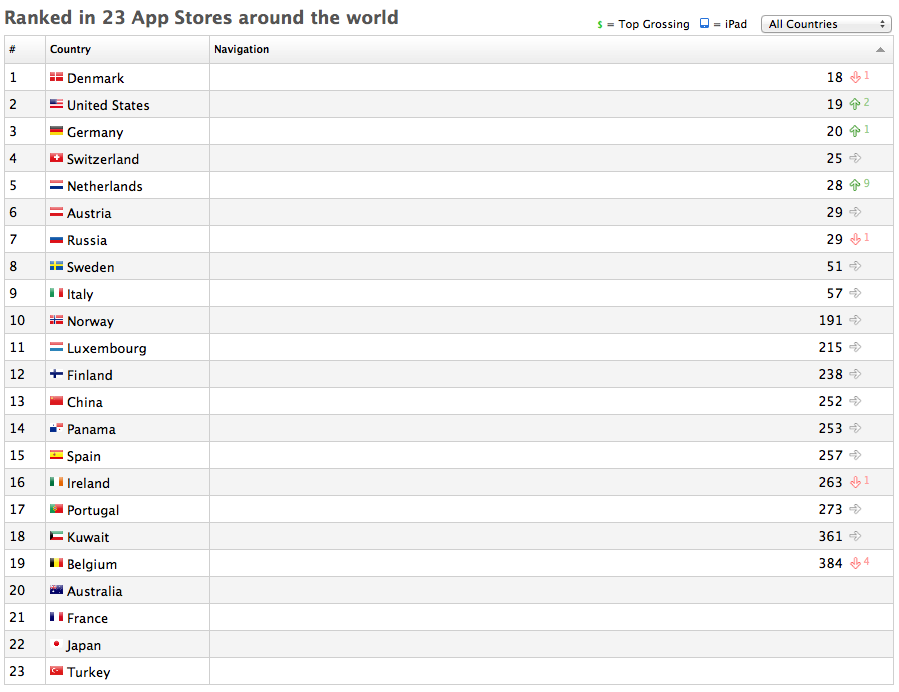Screen dimensions: 899x692
Task: Click the green dollar Top Grossing symbol
Action: click(x=597, y=24)
